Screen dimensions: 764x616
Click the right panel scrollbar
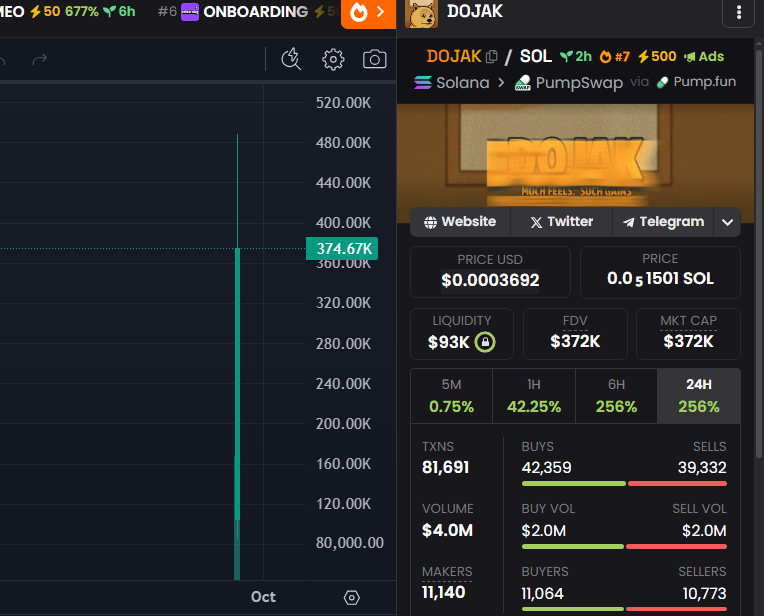(759, 253)
